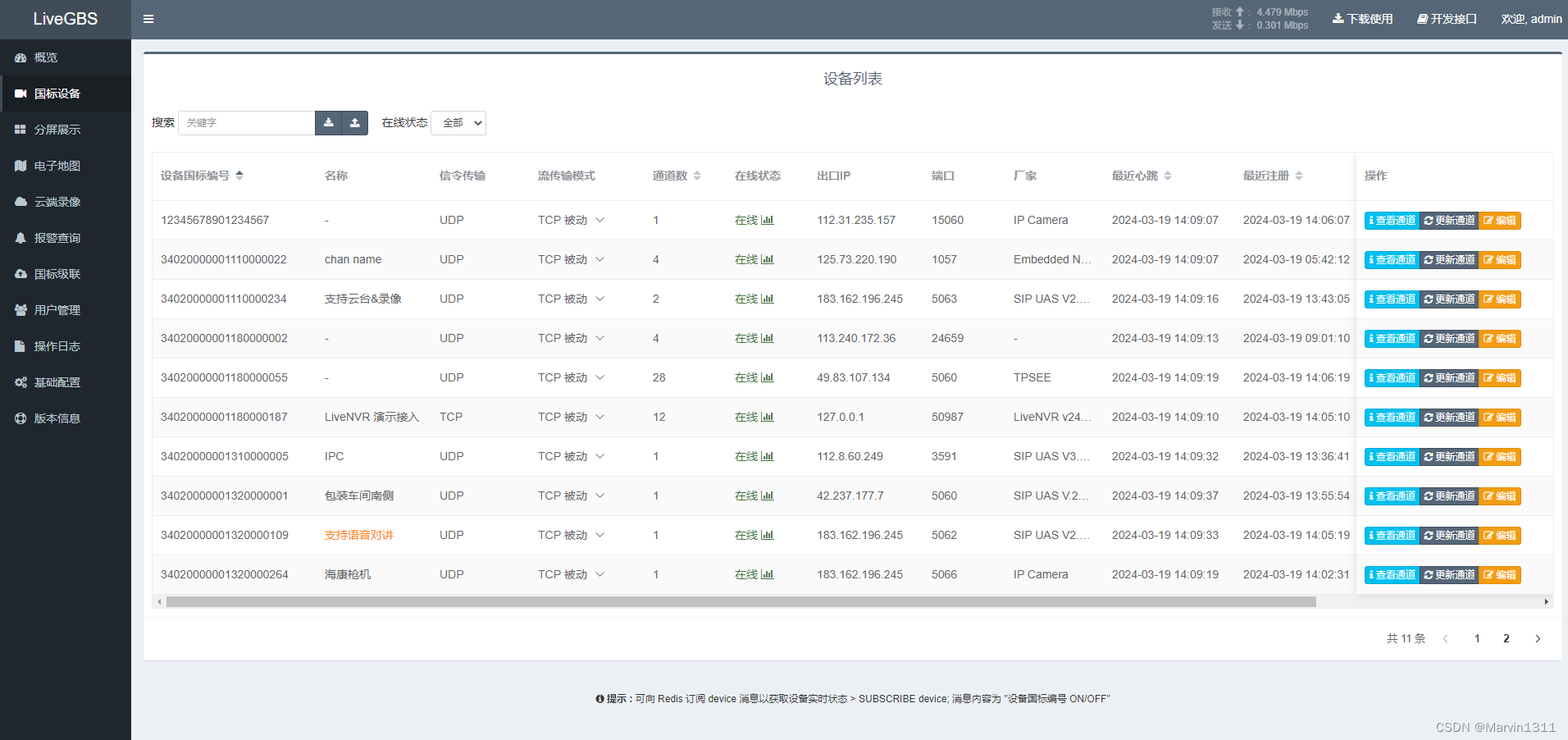1568x740 pixels.
Task: Select the 国标设备 sidebar item
Action: pyautogui.click(x=66, y=94)
